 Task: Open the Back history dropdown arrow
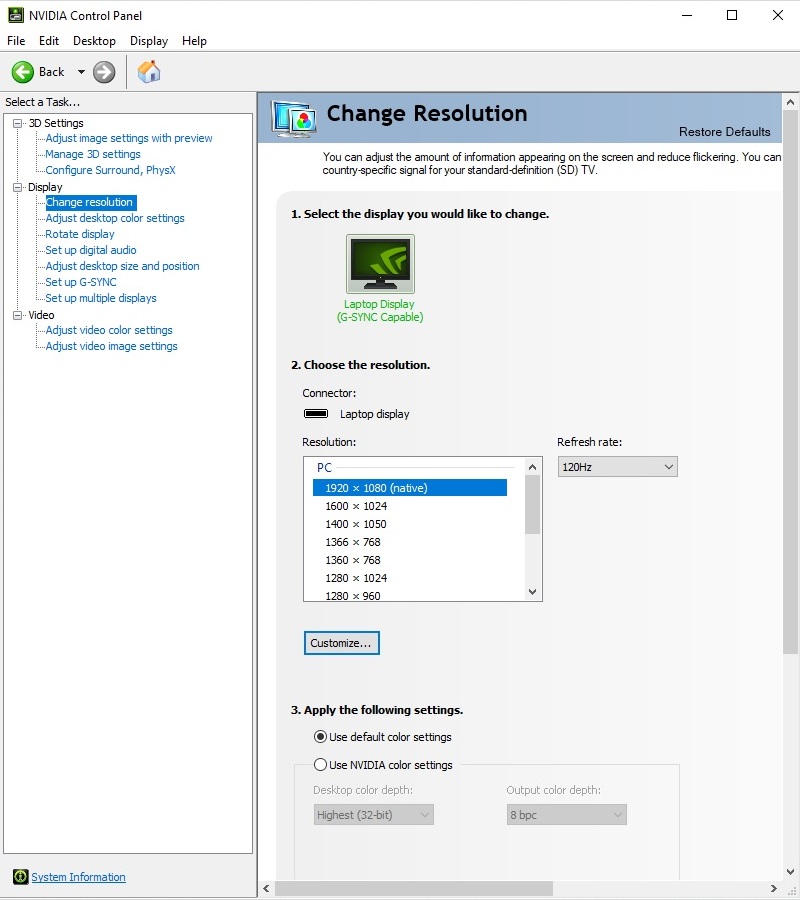pos(81,72)
